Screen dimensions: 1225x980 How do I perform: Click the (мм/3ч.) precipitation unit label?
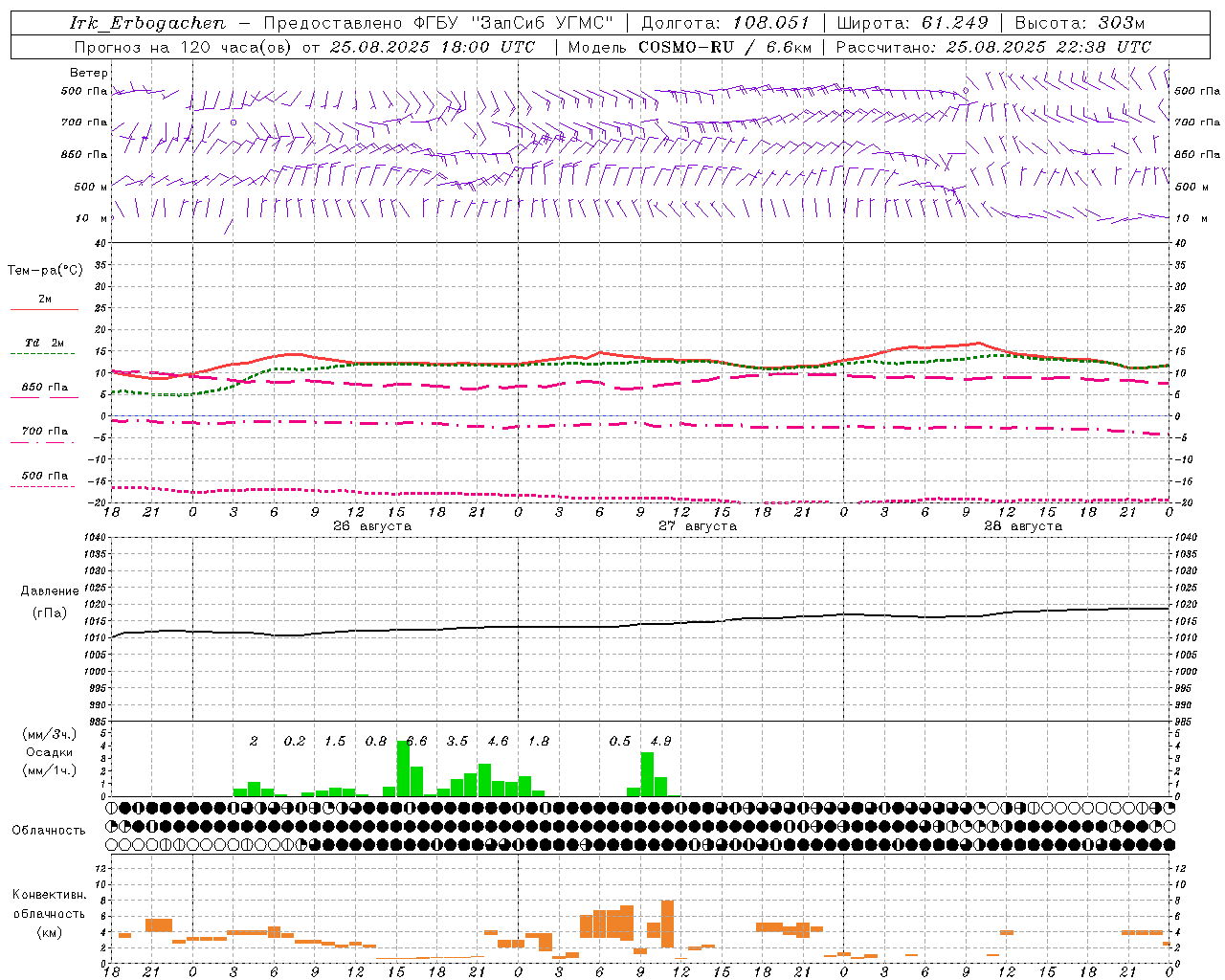point(50,735)
